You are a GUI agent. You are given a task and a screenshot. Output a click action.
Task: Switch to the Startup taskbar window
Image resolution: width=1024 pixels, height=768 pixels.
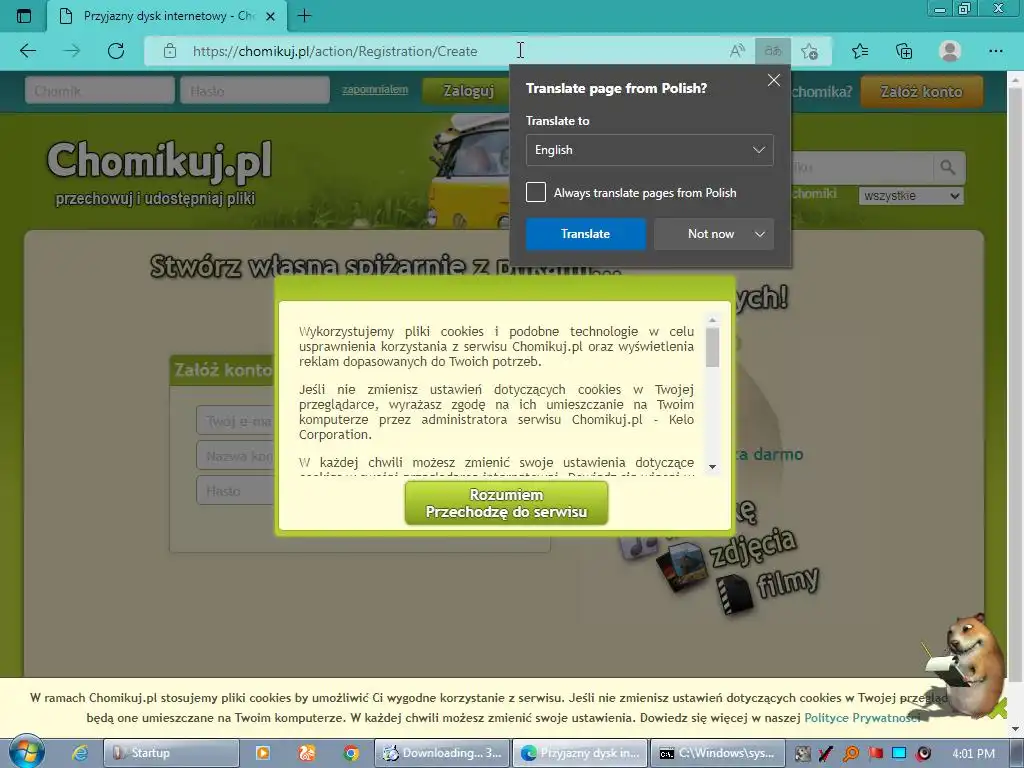click(171, 753)
